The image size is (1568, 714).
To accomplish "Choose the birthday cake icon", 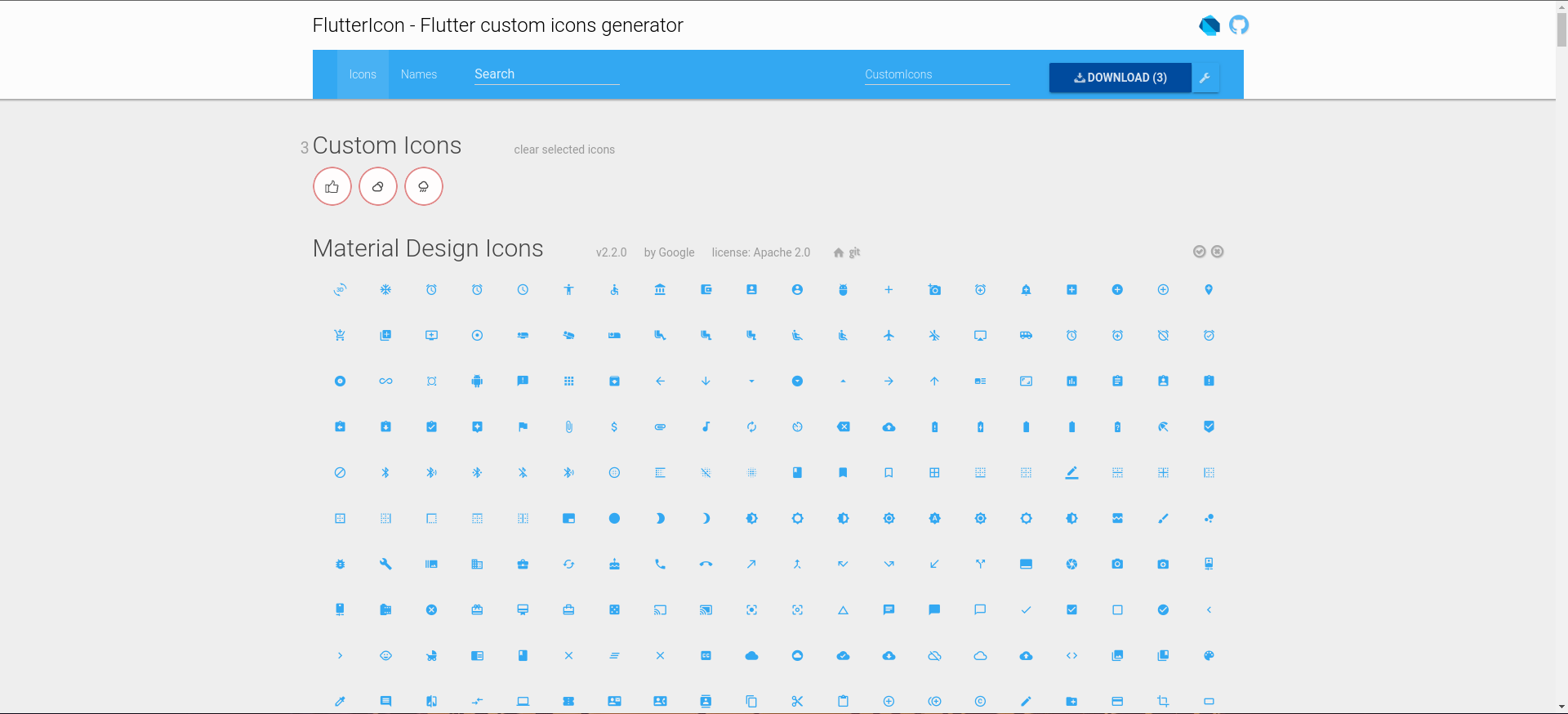I will pyautogui.click(x=614, y=565).
